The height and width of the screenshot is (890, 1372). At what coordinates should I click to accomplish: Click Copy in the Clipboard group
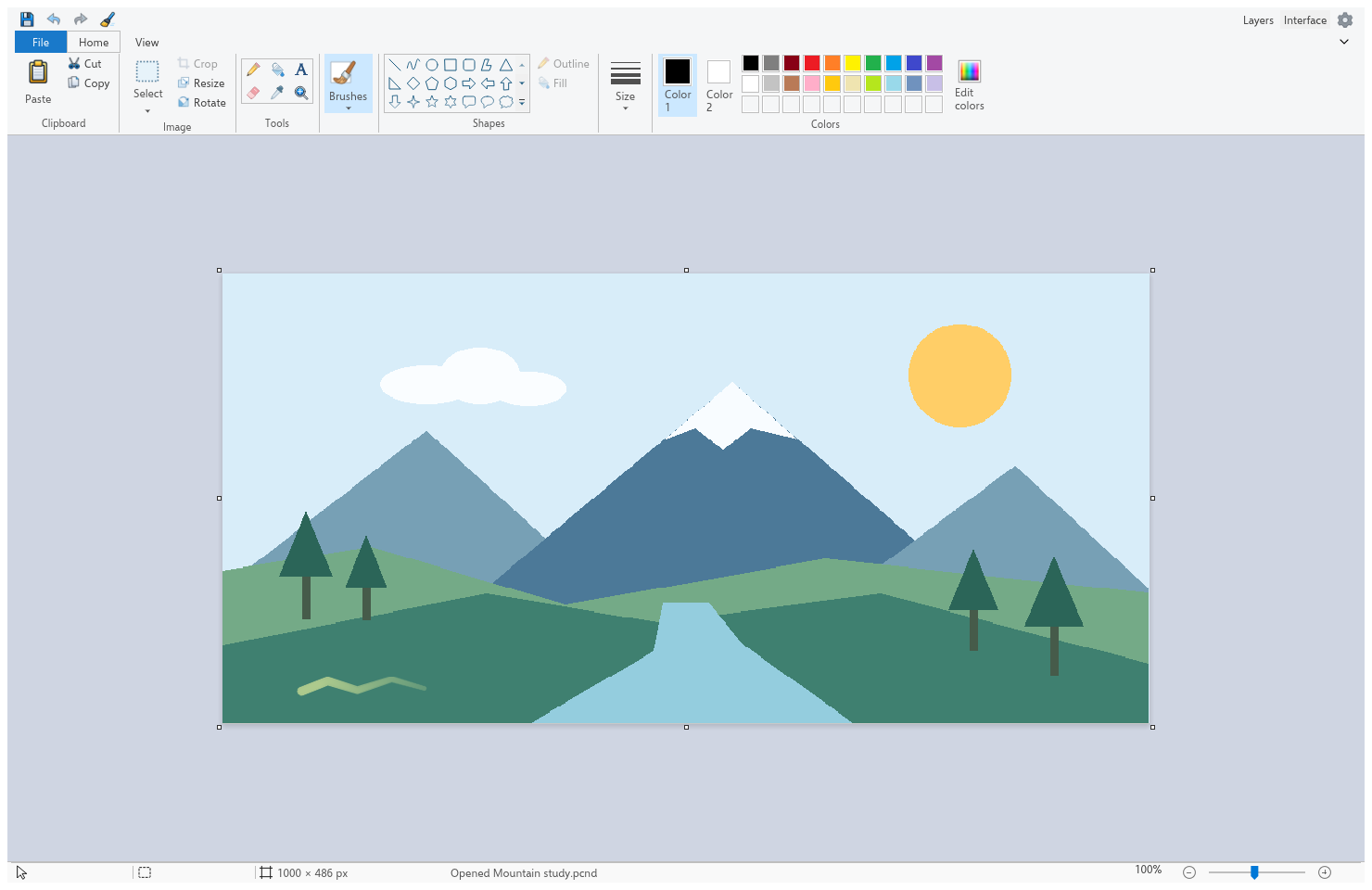[88, 83]
